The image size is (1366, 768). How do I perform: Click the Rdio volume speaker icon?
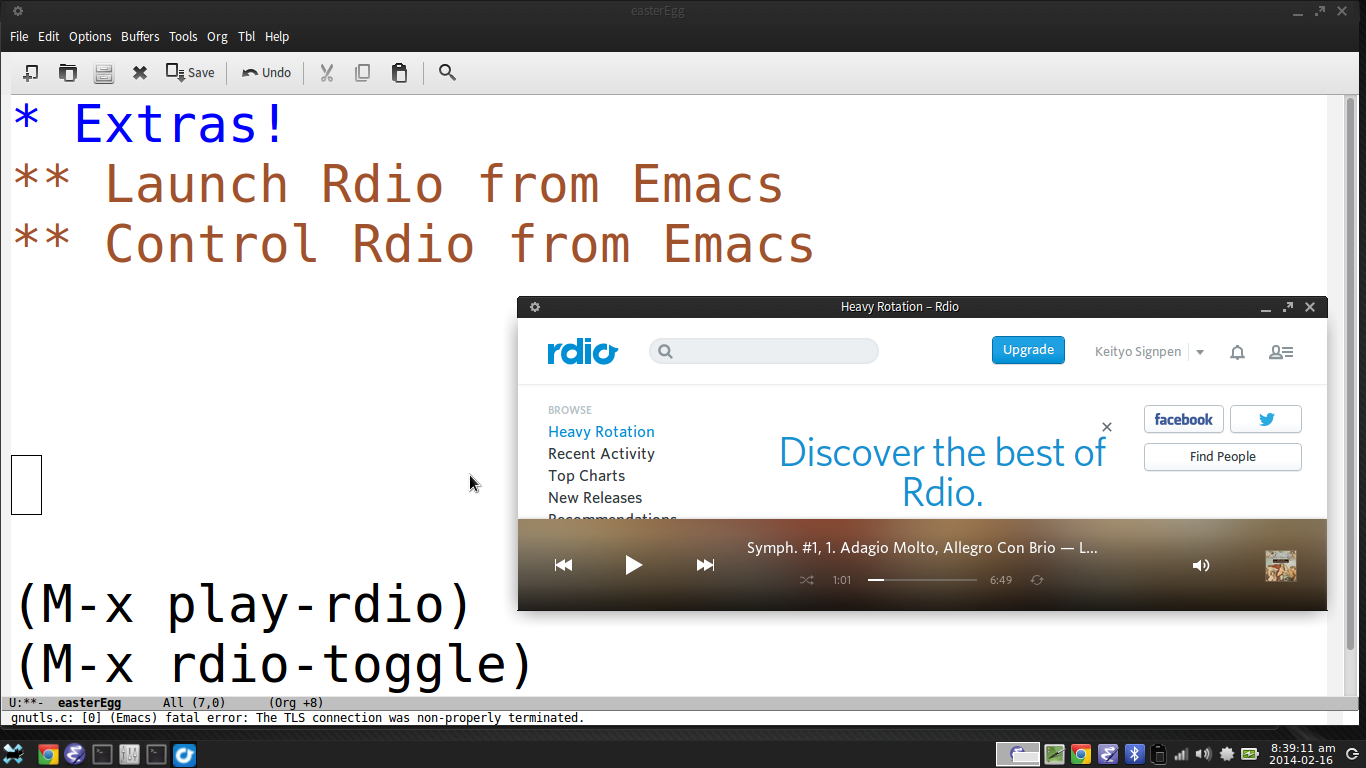pos(1201,565)
